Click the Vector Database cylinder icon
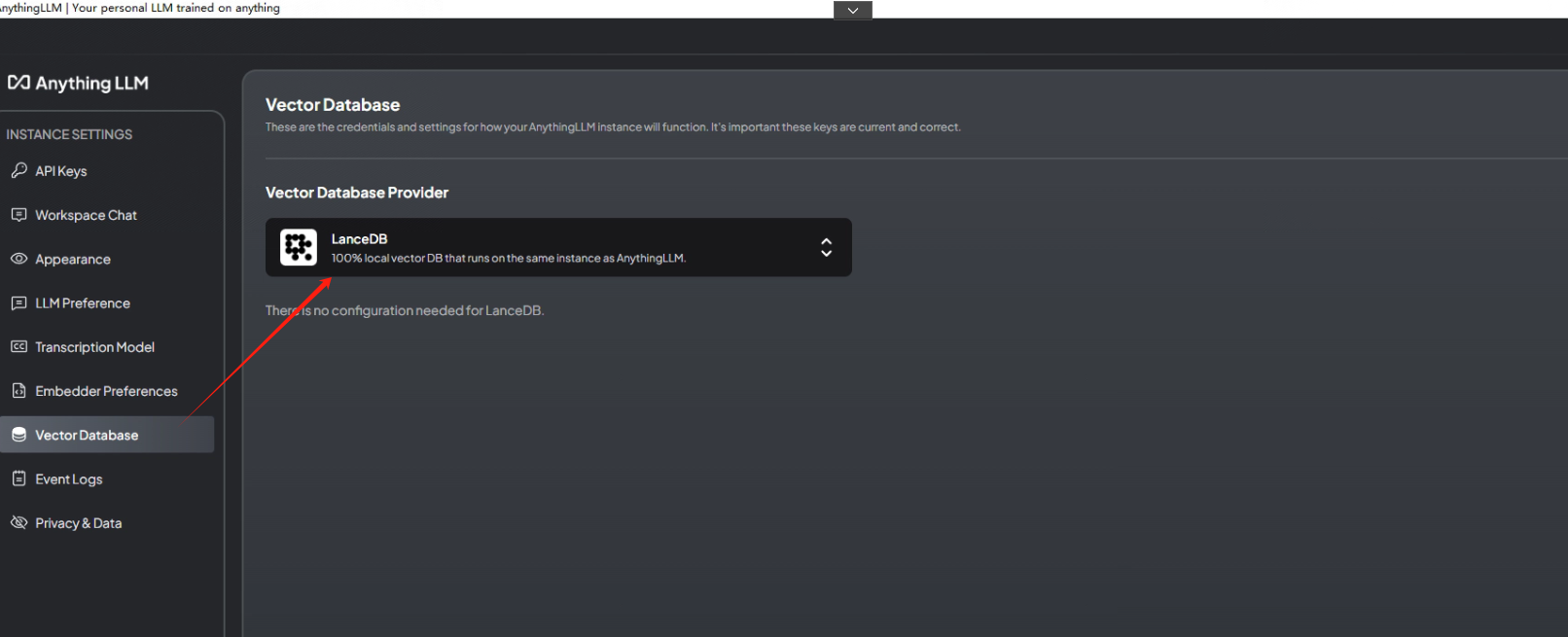The height and width of the screenshot is (637, 1568). point(18,435)
